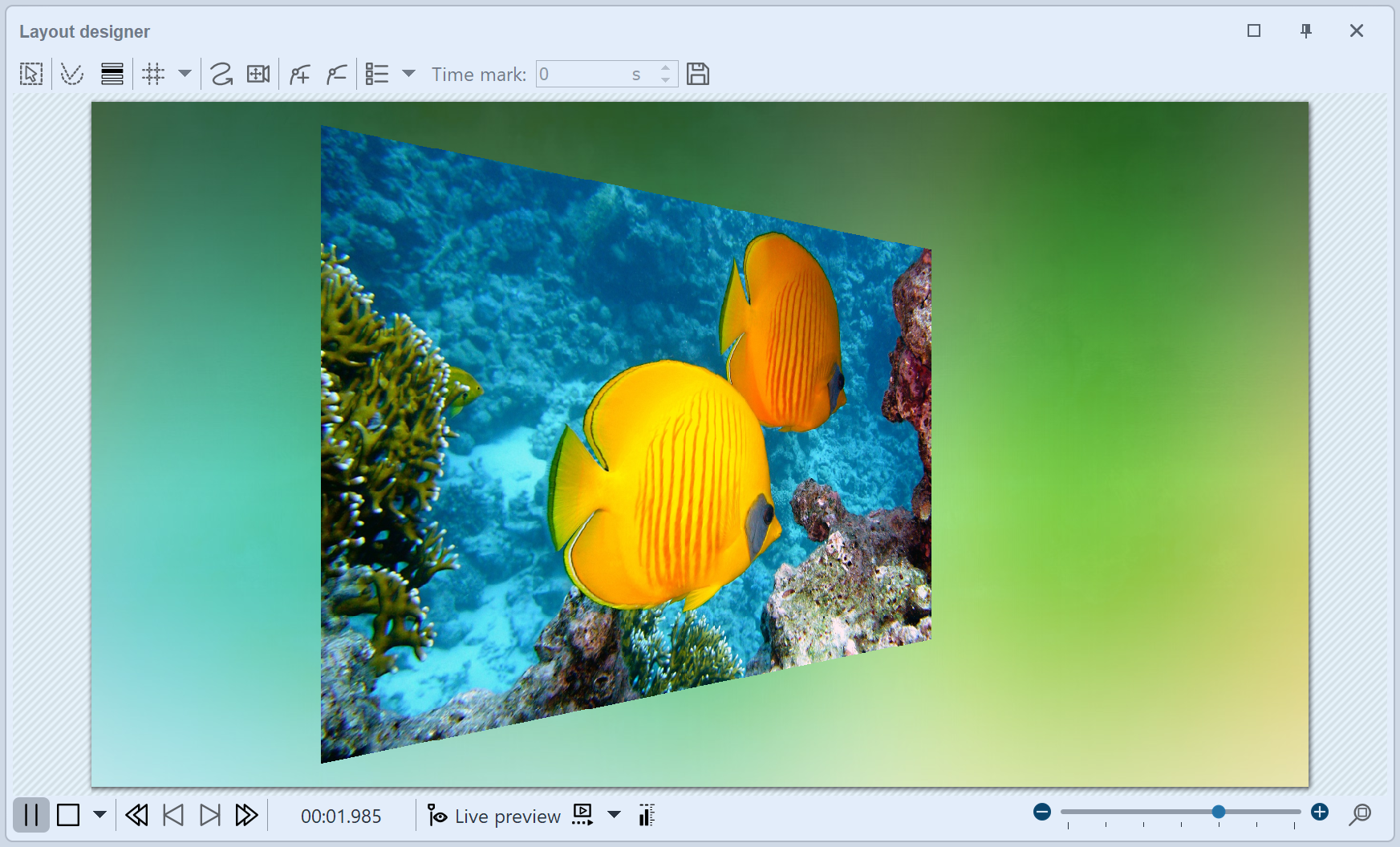The image size is (1400, 847).
Task: Select the object selection tool
Action: click(x=30, y=74)
